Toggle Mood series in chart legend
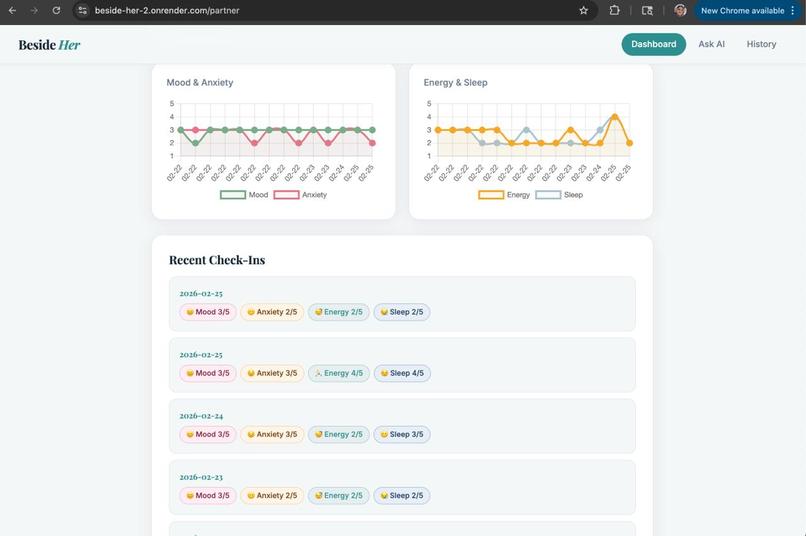 point(244,195)
